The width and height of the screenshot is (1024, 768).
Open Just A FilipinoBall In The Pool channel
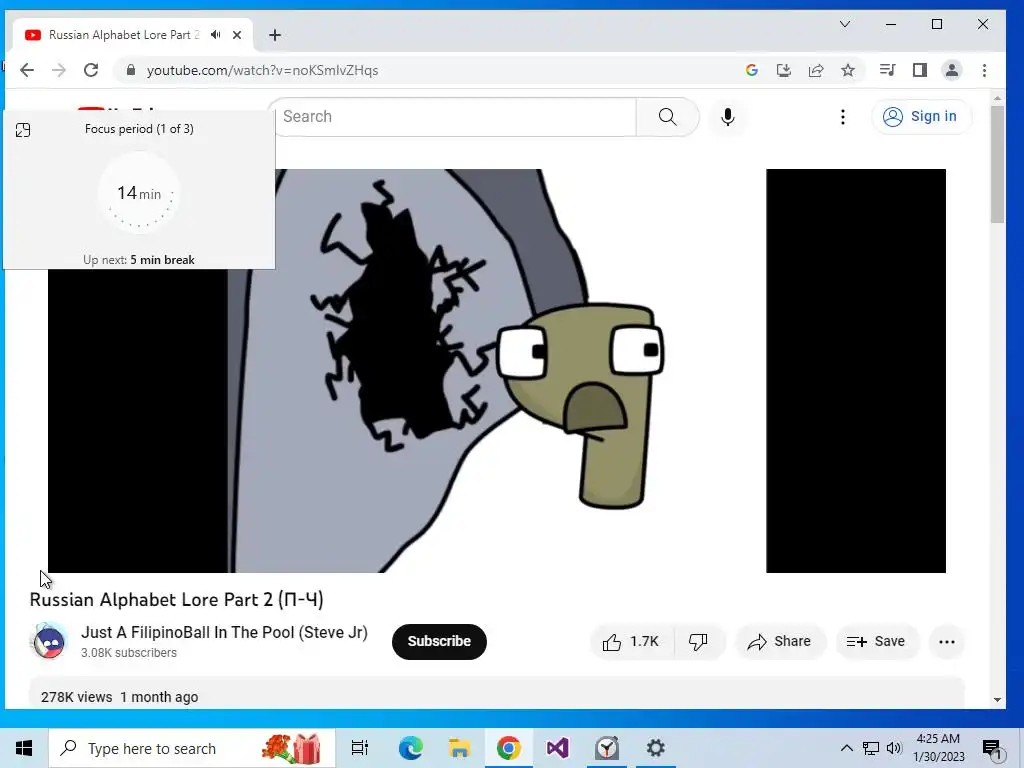pyautogui.click(x=224, y=632)
